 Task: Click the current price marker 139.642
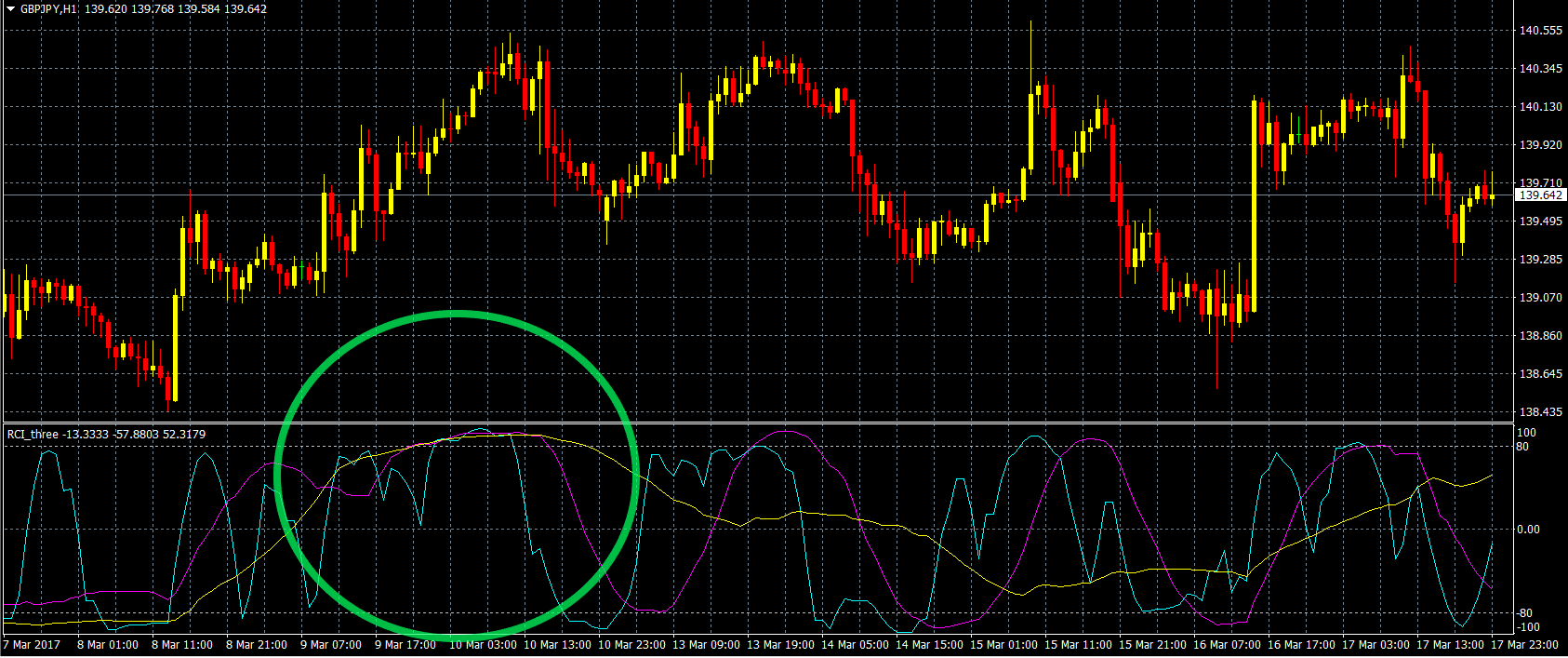point(1540,195)
